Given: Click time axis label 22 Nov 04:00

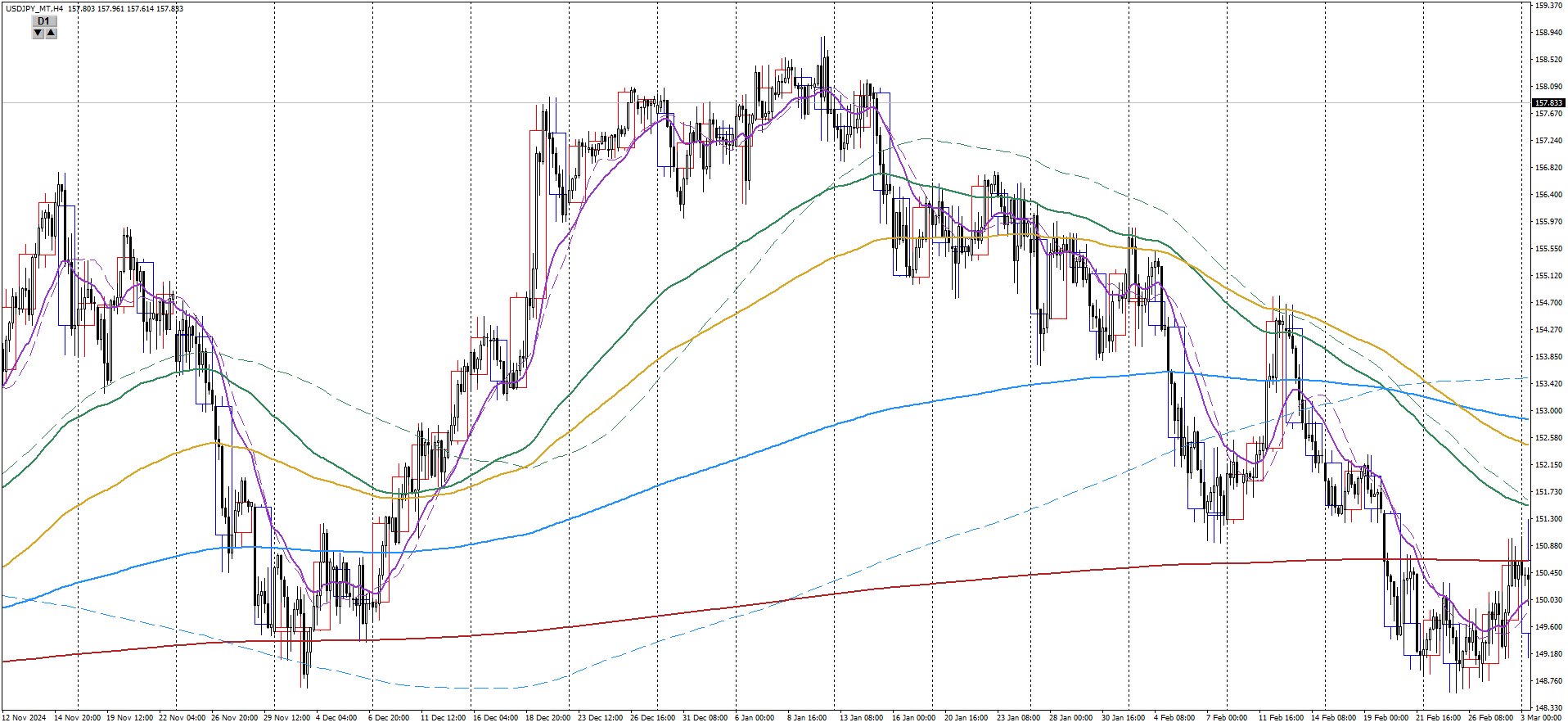Looking at the screenshot, I should click(182, 718).
